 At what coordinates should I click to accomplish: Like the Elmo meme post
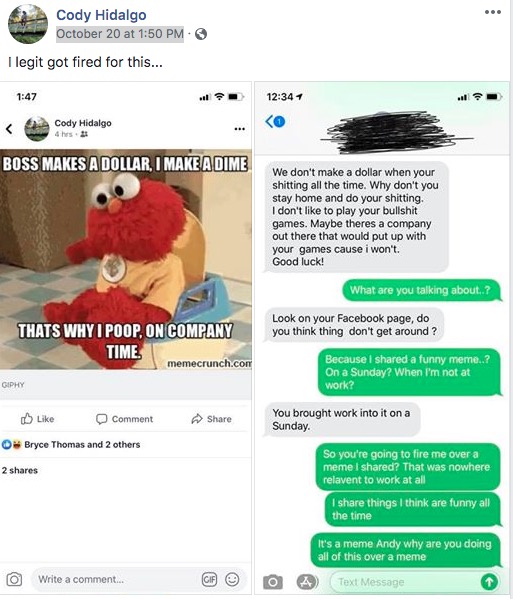tap(37, 419)
